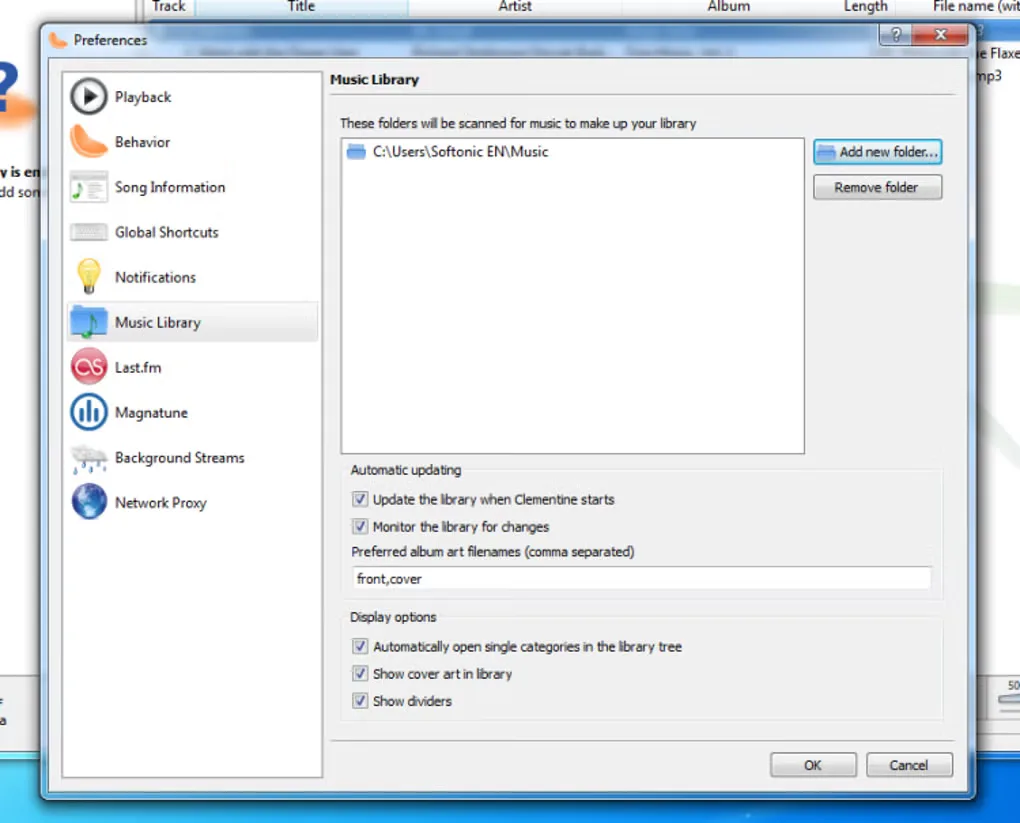Open Song Information via its note icon
This screenshot has height=823, width=1020.
[x=88, y=187]
